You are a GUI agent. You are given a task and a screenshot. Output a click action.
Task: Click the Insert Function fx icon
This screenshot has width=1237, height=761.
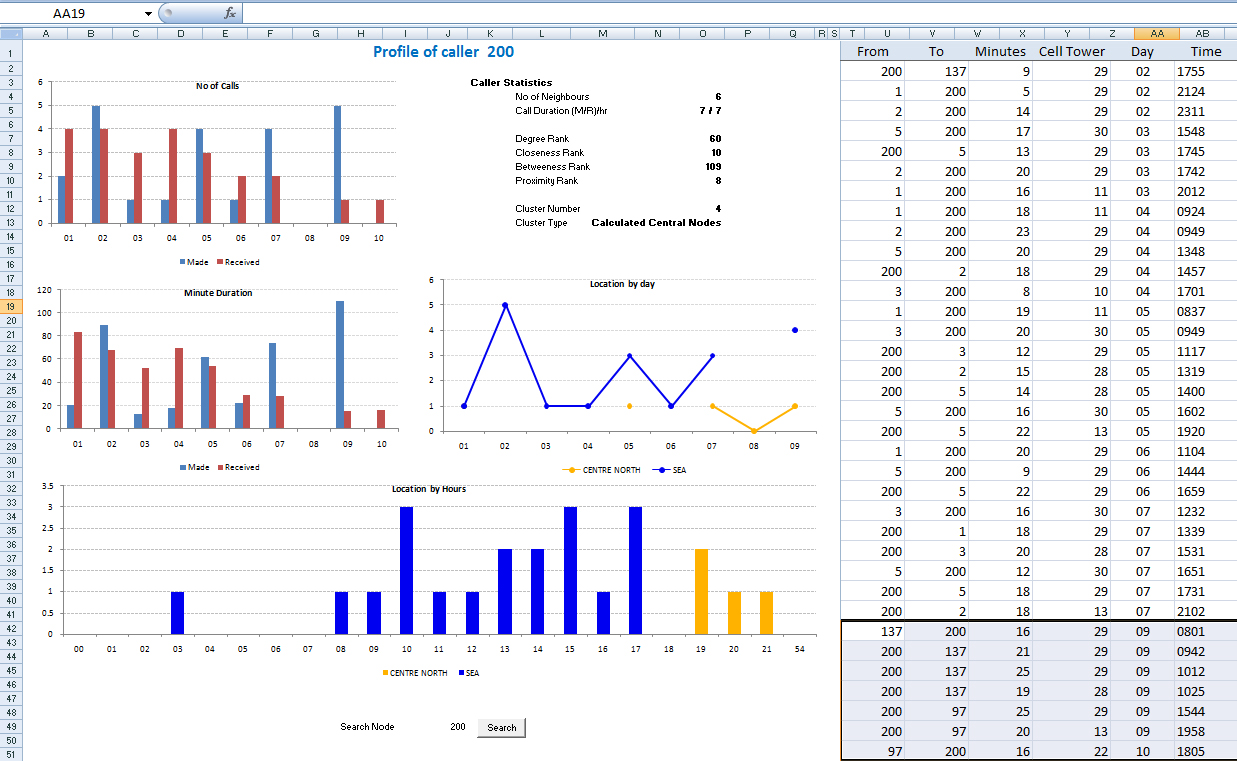click(229, 13)
